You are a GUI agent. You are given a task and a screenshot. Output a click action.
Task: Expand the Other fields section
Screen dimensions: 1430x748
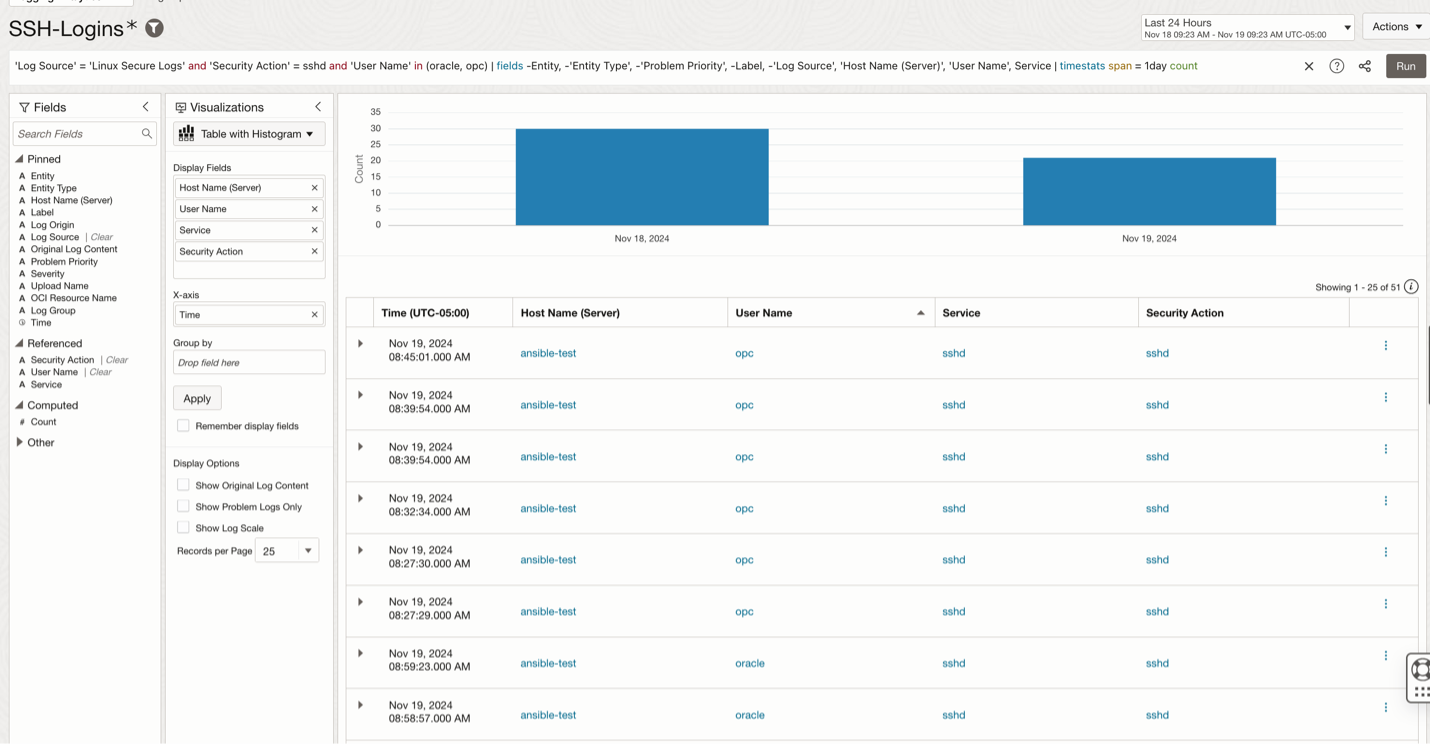pyautogui.click(x=20, y=442)
